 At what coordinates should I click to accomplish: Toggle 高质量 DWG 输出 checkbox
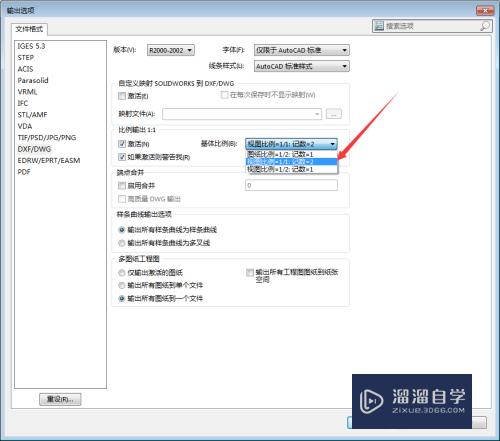click(x=122, y=199)
